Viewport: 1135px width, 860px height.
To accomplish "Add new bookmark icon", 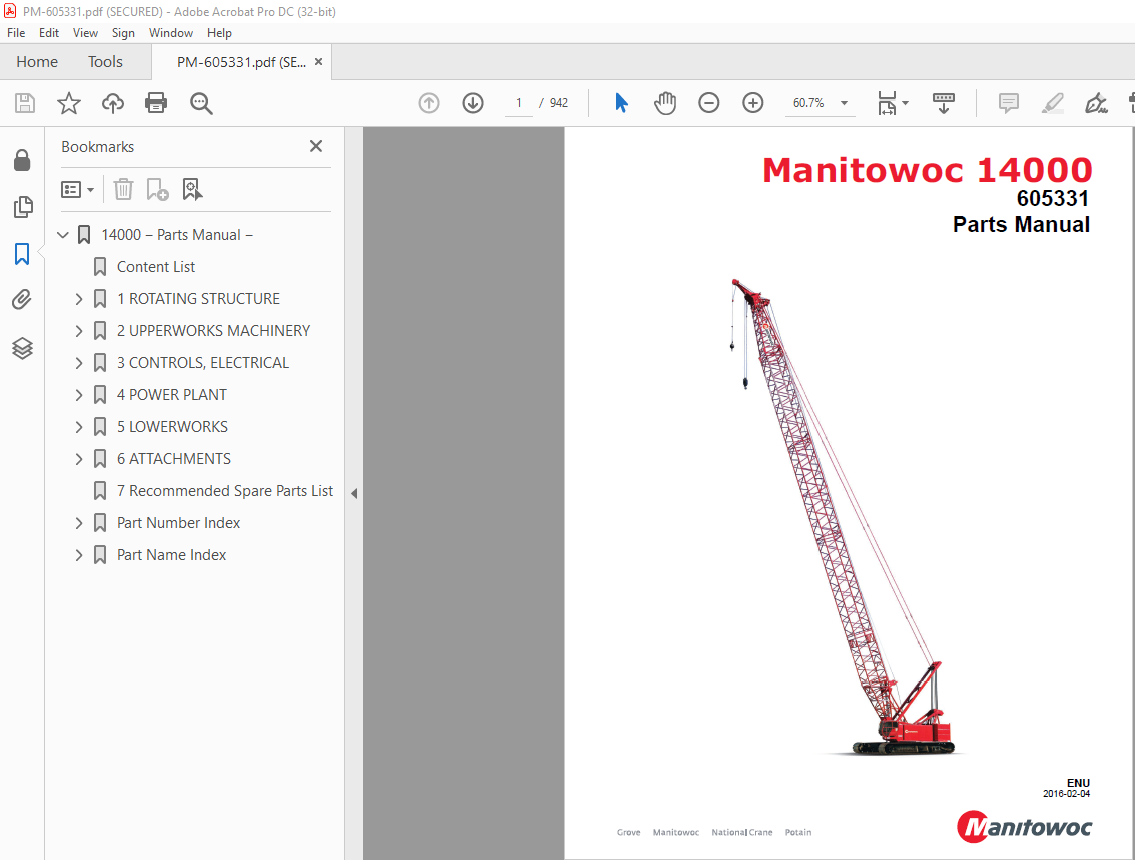I will click(x=157, y=190).
